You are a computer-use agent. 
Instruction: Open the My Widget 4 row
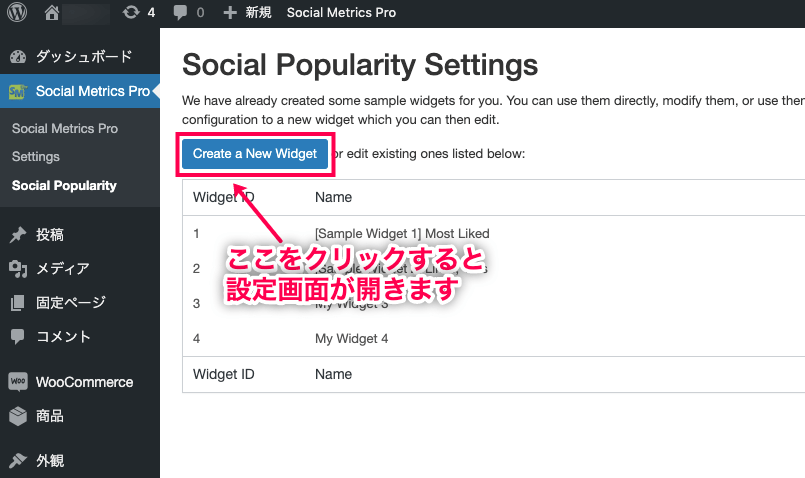(351, 338)
